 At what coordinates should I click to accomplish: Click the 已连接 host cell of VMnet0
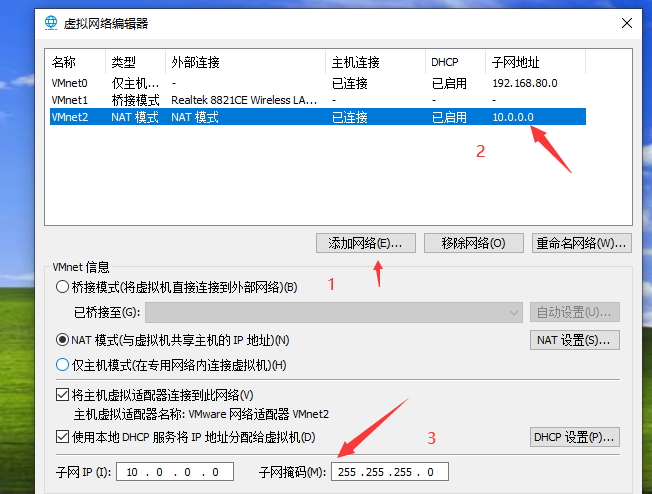tap(350, 83)
